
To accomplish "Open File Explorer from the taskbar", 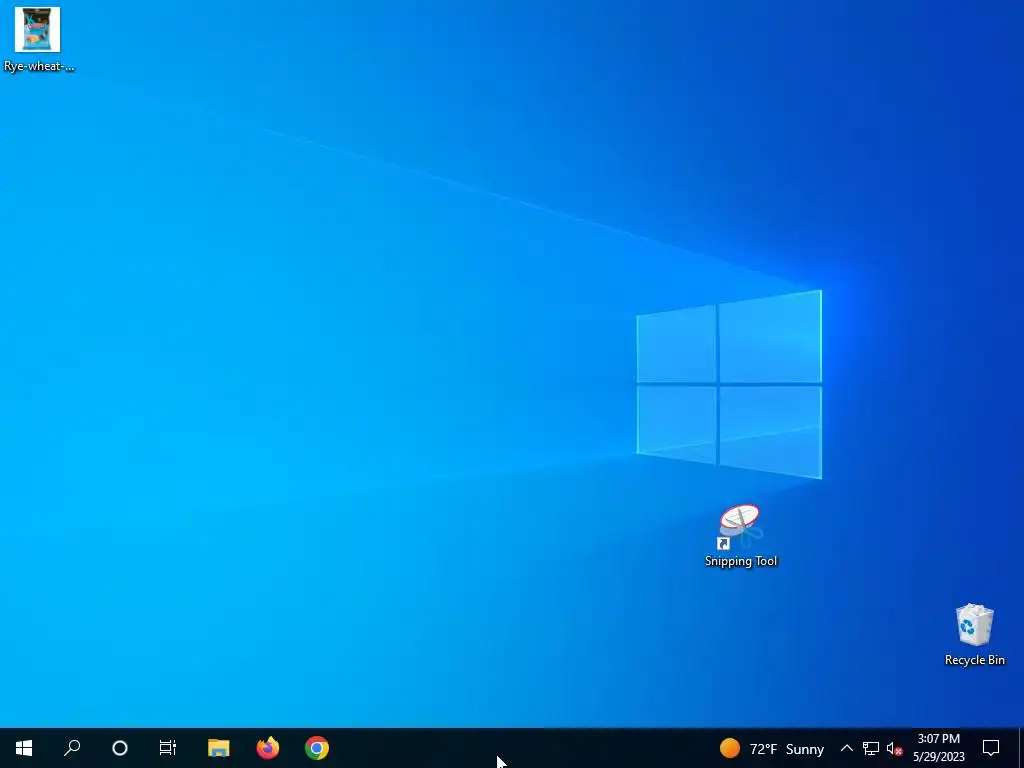I will 218,748.
